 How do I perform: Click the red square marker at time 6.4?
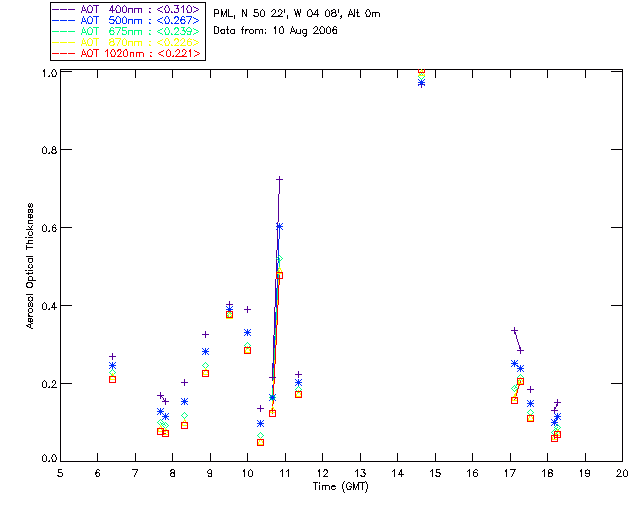pos(113,379)
